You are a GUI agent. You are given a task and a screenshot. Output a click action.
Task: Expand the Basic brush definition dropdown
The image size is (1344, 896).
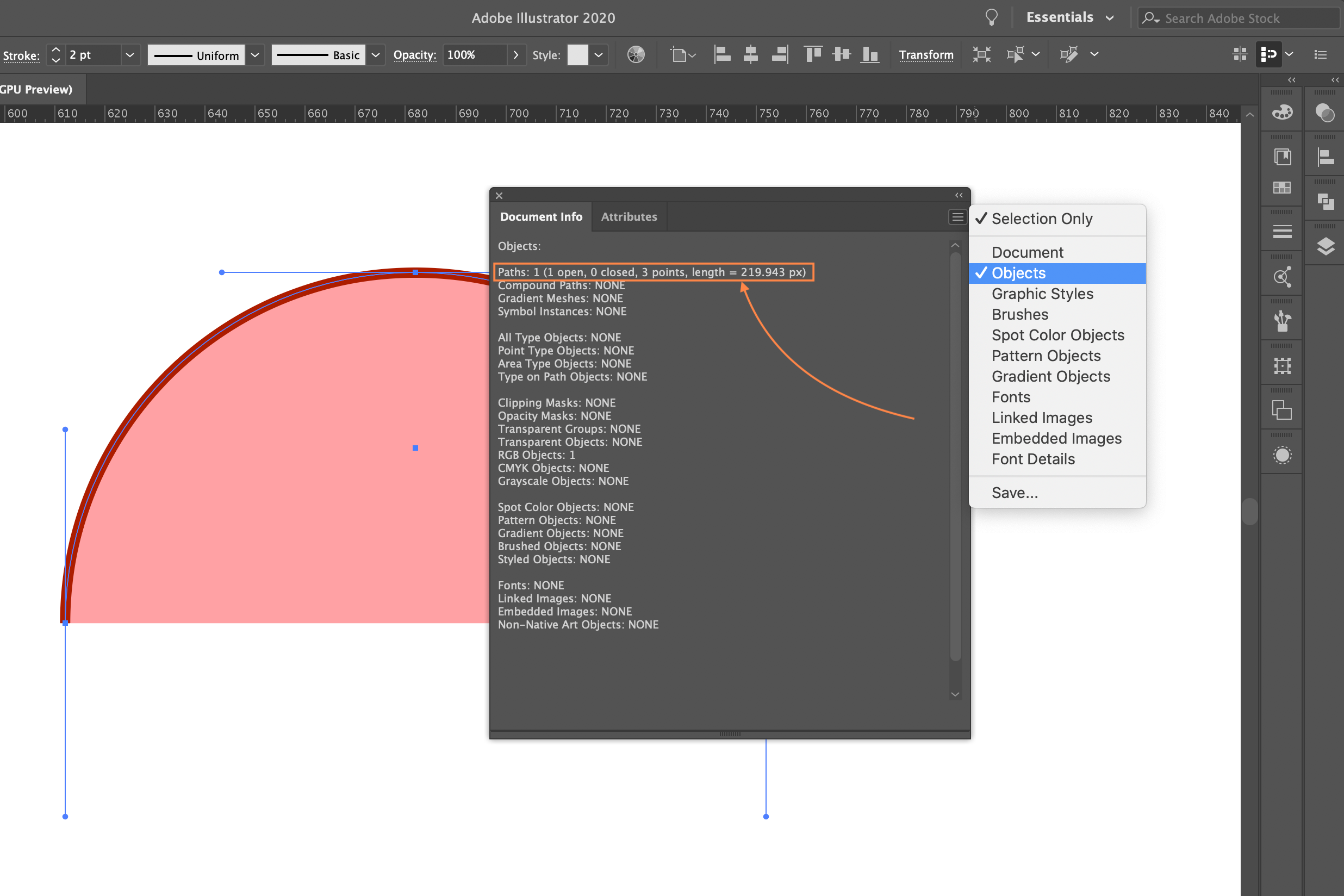pyautogui.click(x=376, y=55)
